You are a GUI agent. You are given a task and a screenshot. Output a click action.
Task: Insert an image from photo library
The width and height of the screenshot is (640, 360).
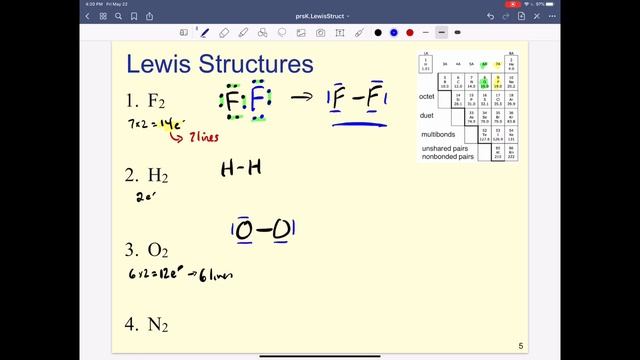(301, 33)
